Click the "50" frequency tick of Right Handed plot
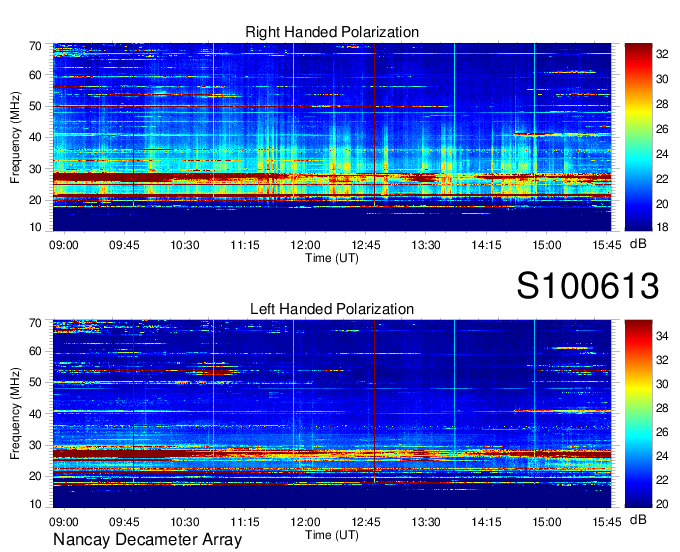680x552 pixels. [35, 106]
